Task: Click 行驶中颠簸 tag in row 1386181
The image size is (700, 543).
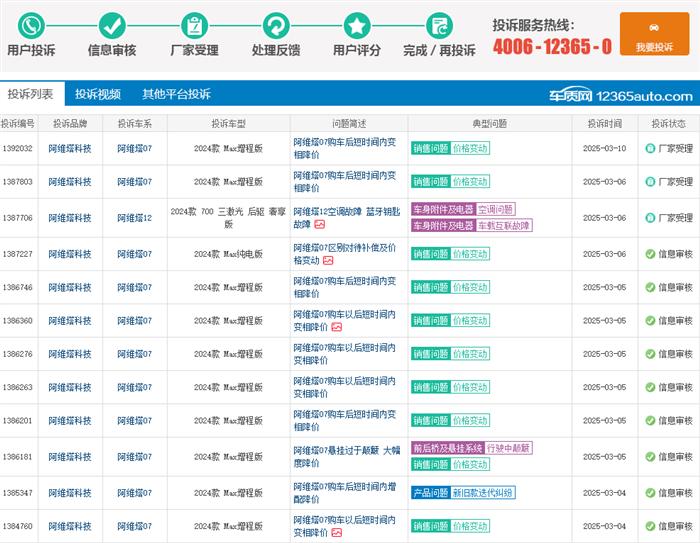Action: pyautogui.click(x=508, y=448)
